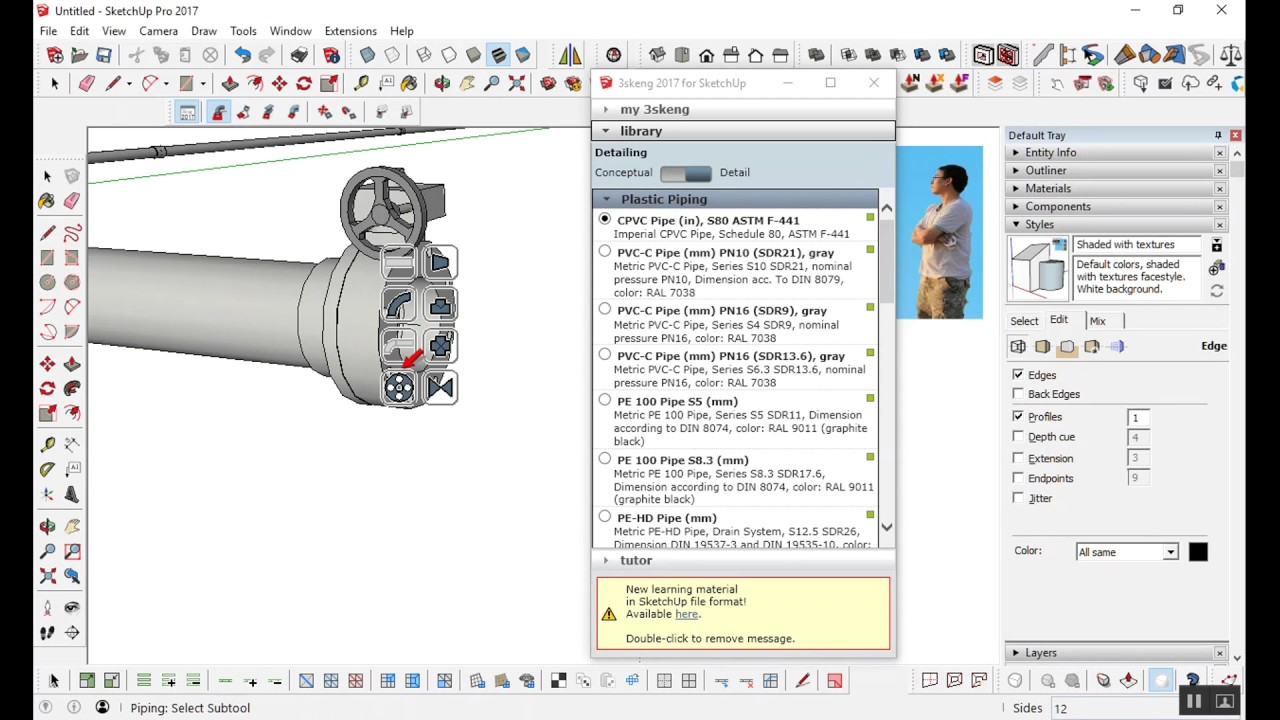This screenshot has height=720, width=1280.
Task: Select PE 100 Pipe S5 (mm) option
Action: 604,400
